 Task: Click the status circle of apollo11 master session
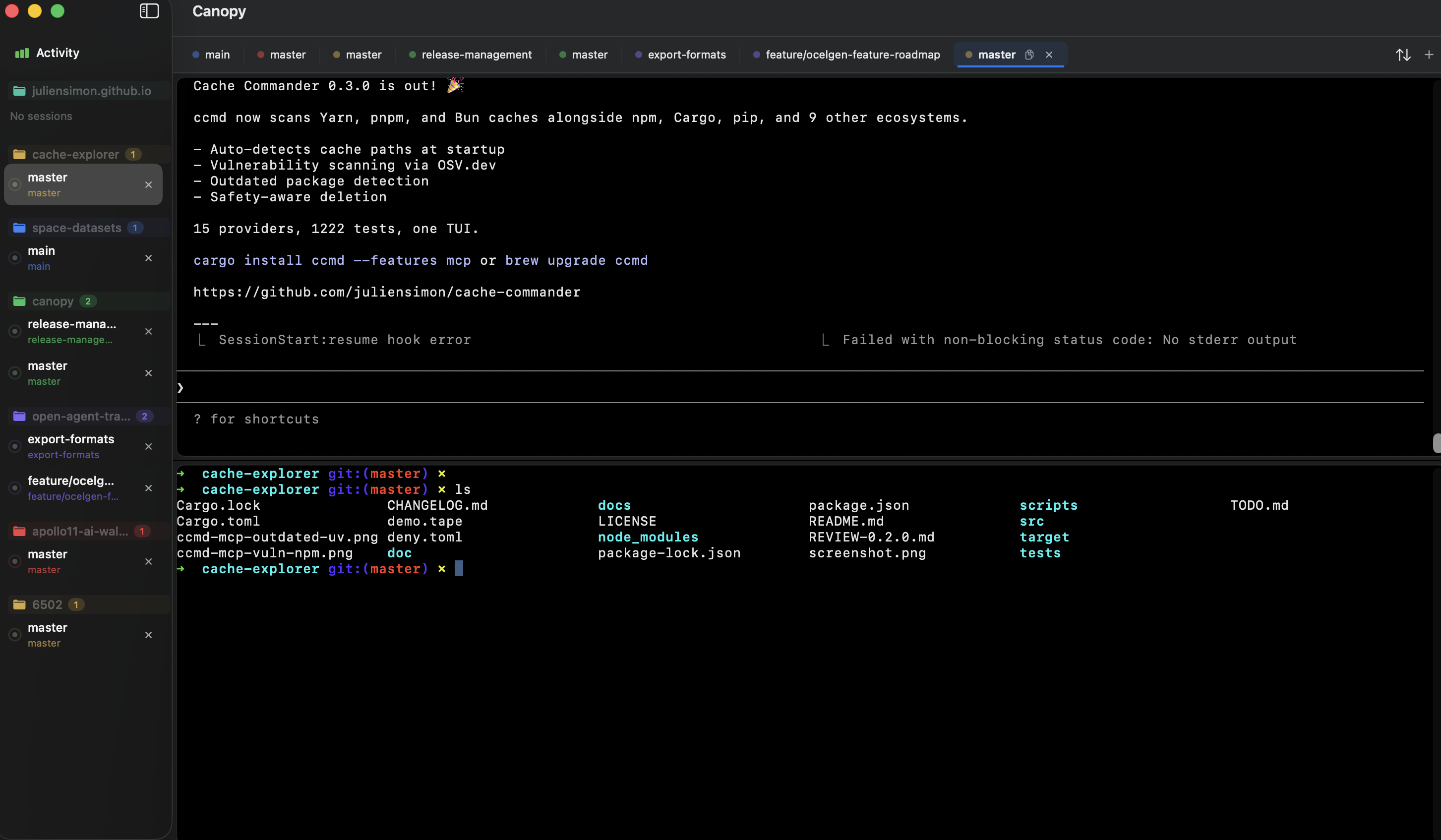coord(15,561)
